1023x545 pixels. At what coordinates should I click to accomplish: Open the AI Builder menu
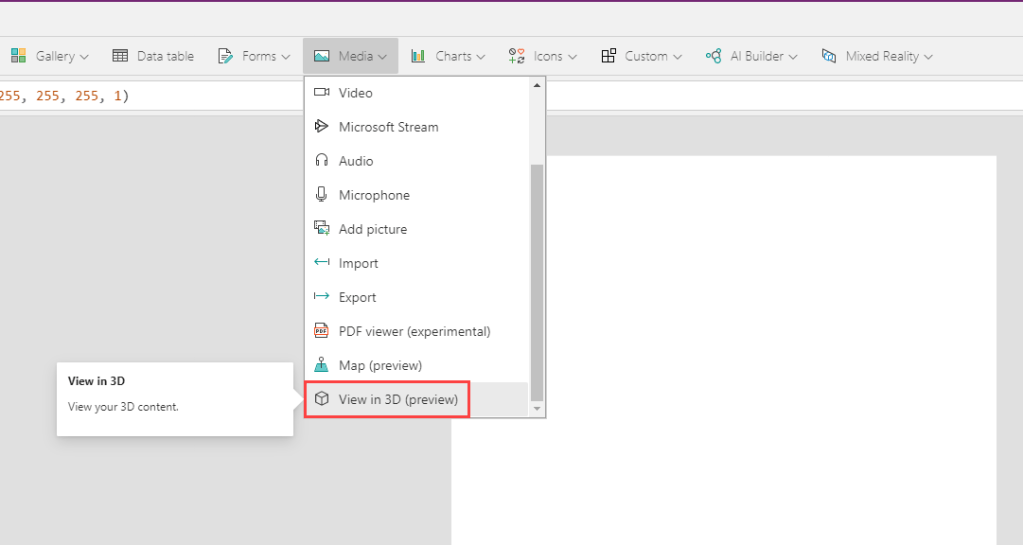[x=752, y=56]
